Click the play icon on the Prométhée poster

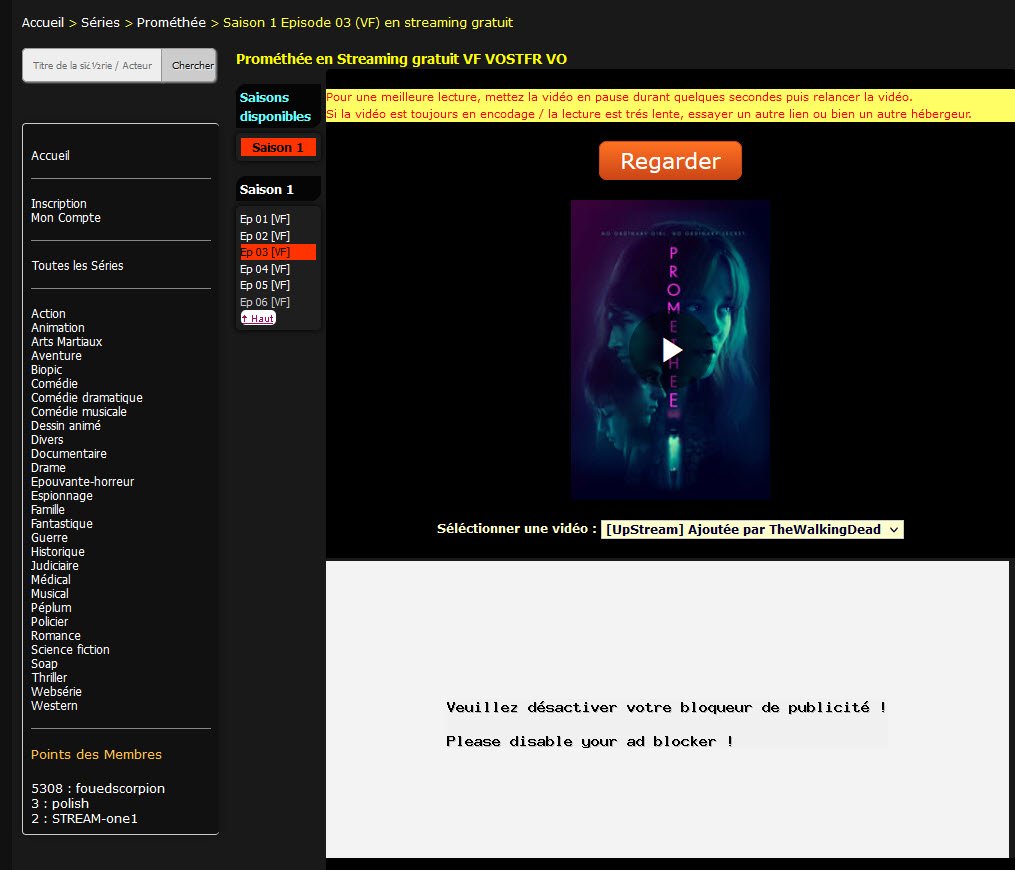(x=671, y=350)
